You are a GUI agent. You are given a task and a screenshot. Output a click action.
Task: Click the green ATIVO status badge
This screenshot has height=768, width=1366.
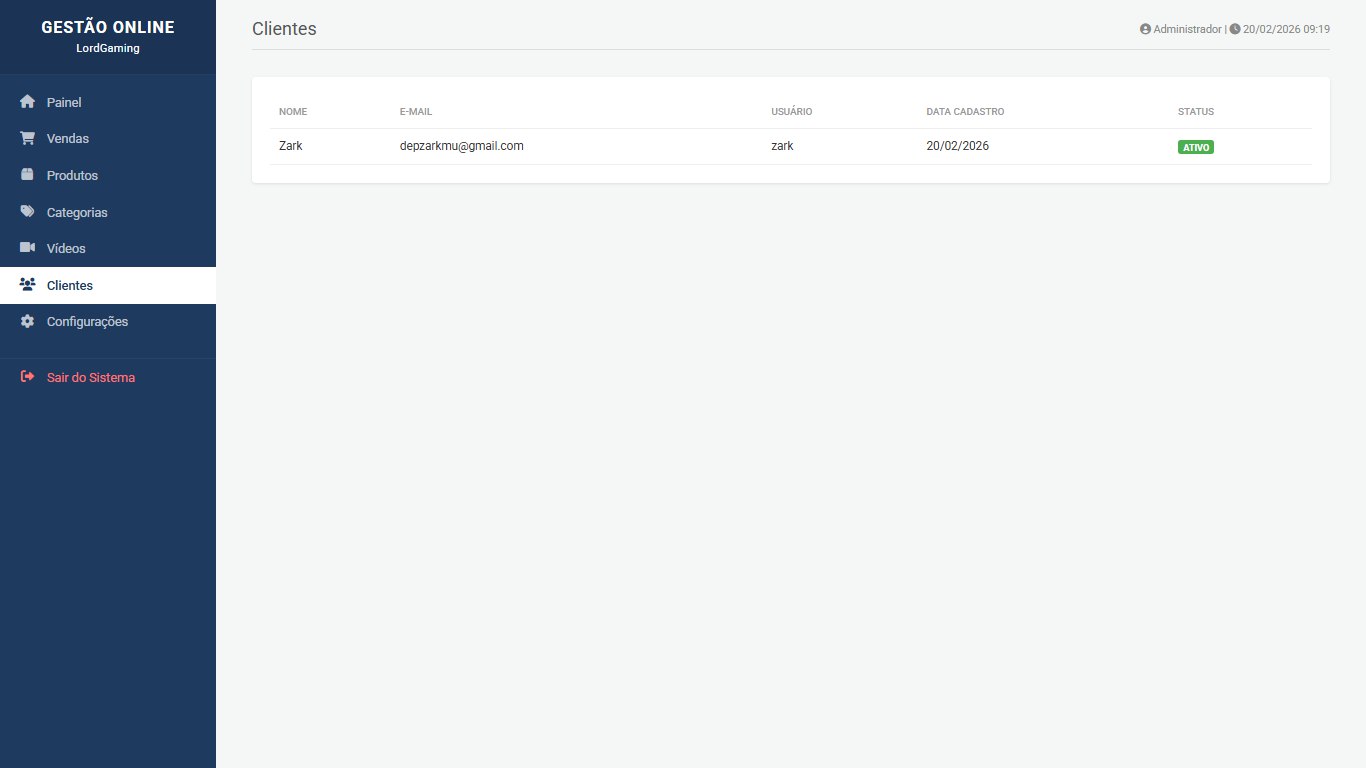pos(1195,147)
